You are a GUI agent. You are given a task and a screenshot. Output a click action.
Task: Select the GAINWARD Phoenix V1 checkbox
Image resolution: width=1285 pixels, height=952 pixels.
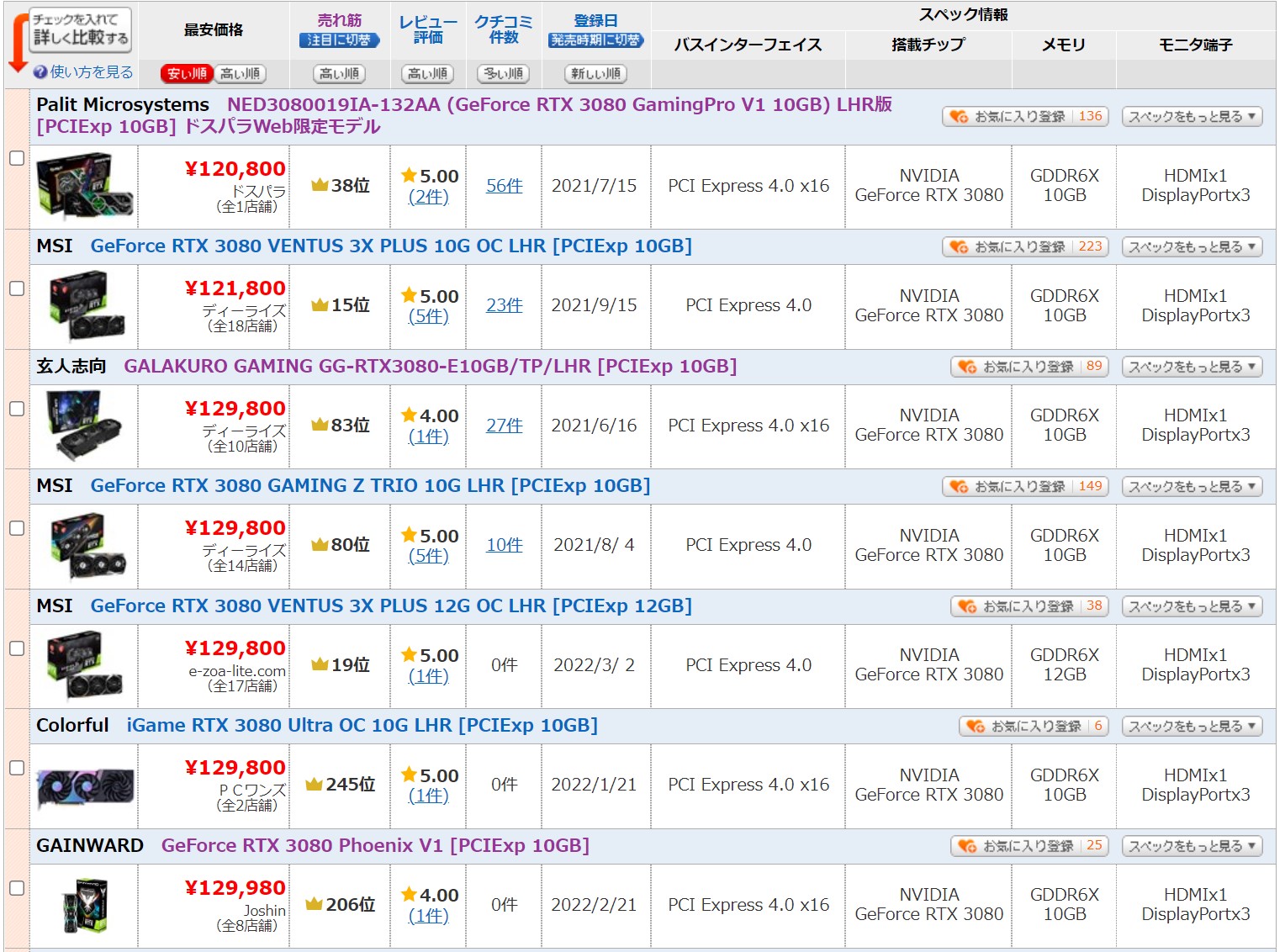pos(16,888)
